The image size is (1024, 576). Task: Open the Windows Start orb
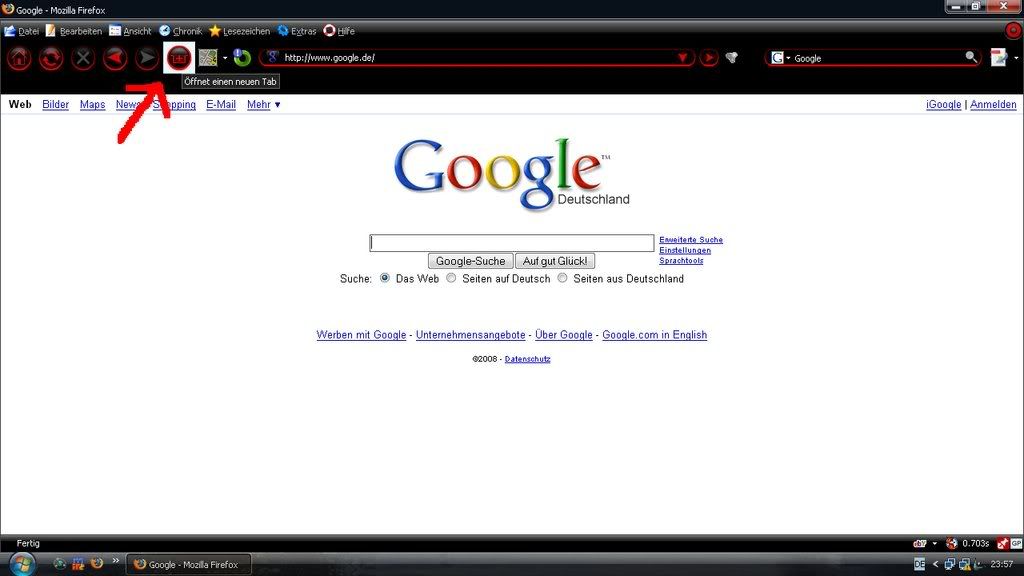[x=22, y=564]
